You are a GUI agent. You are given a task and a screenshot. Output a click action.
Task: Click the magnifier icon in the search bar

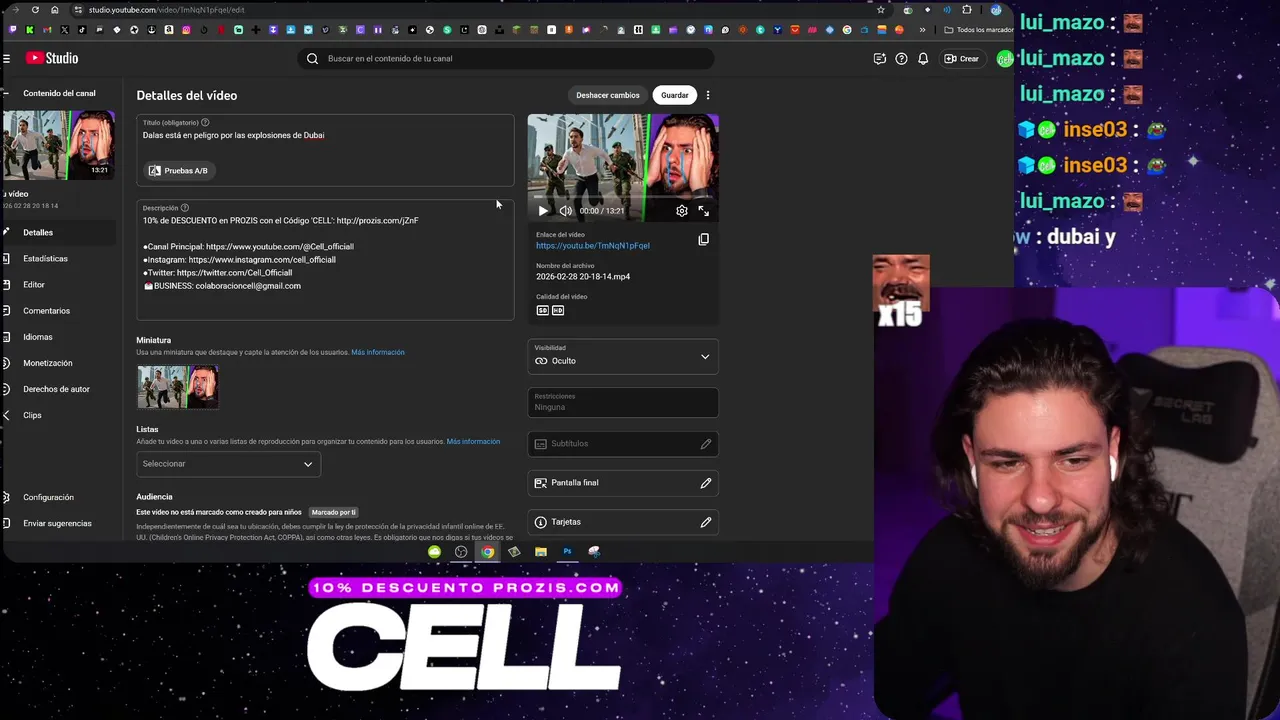[x=312, y=58]
